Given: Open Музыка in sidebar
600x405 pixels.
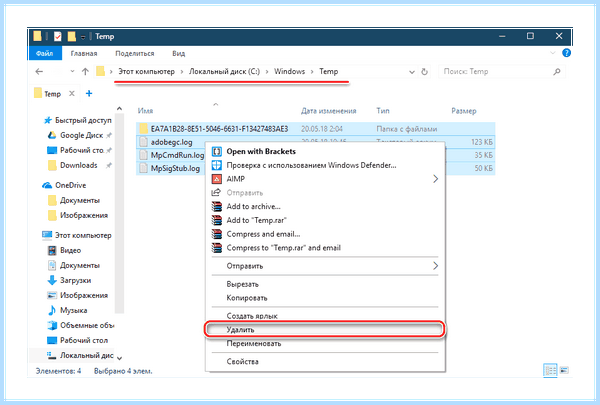Looking at the screenshot, I should [x=67, y=310].
